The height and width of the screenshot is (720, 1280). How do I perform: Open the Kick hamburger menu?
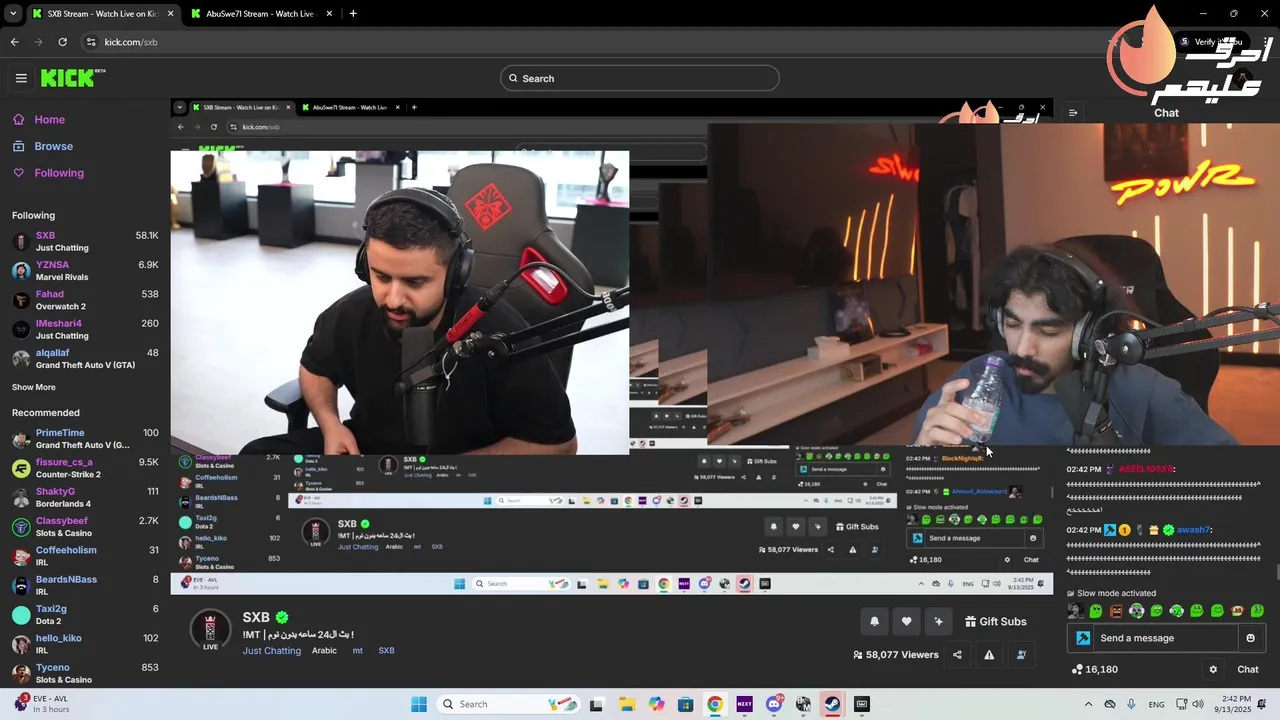[21, 78]
